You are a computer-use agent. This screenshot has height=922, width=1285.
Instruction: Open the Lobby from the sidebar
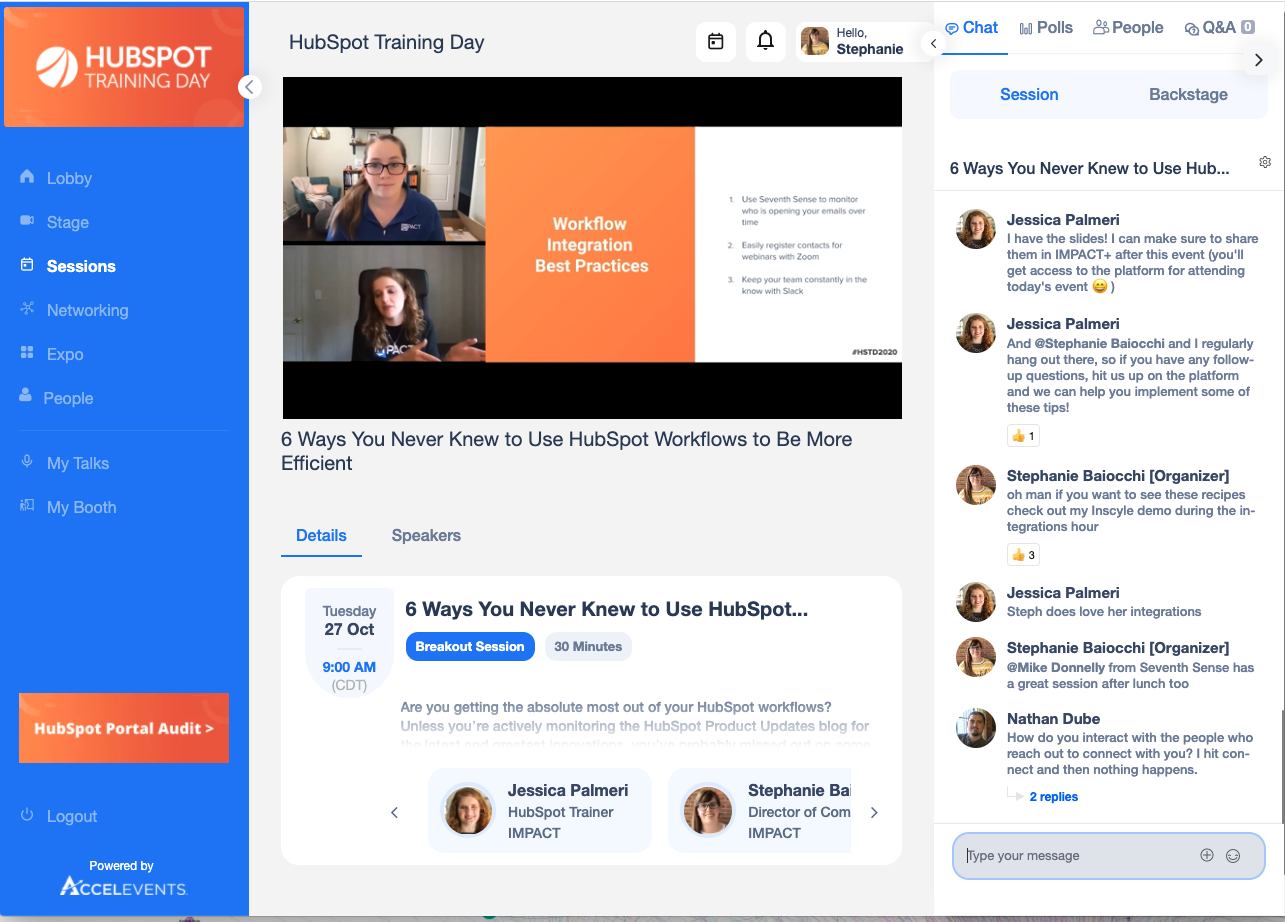(x=69, y=178)
